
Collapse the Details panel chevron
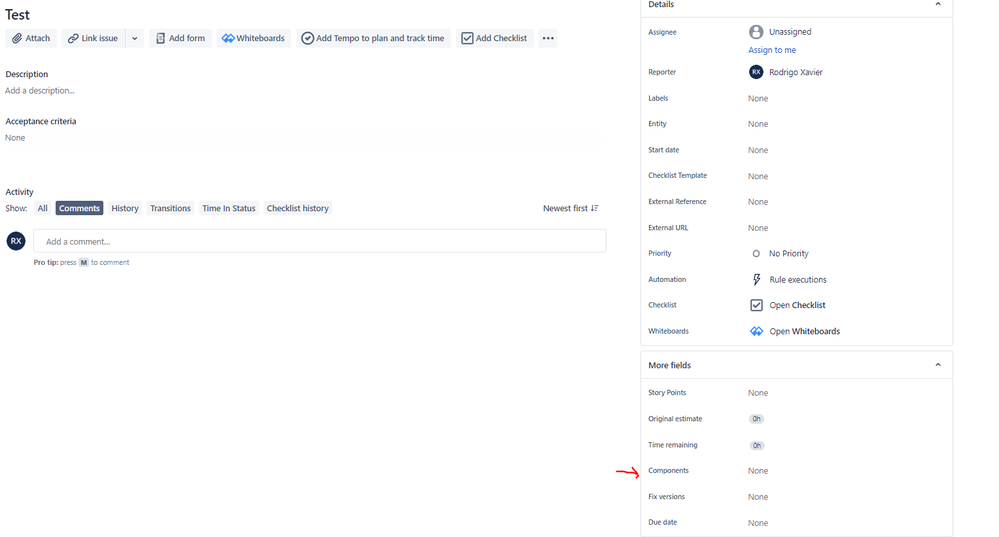pos(938,4)
